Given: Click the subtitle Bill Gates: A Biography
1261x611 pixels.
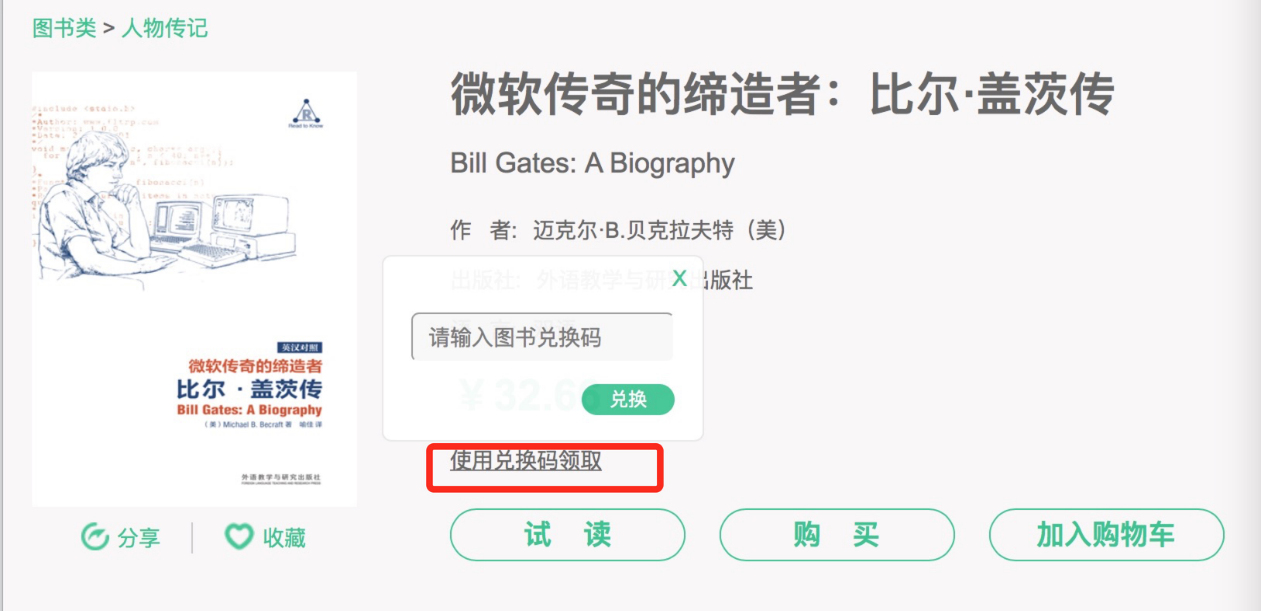Looking at the screenshot, I should coord(592,163).
